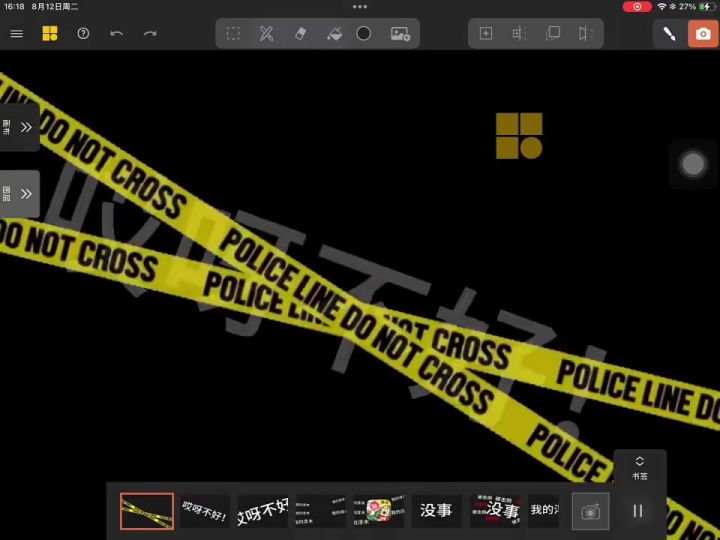The height and width of the screenshot is (540, 720).
Task: Open the help question mark
Action: pos(83,34)
